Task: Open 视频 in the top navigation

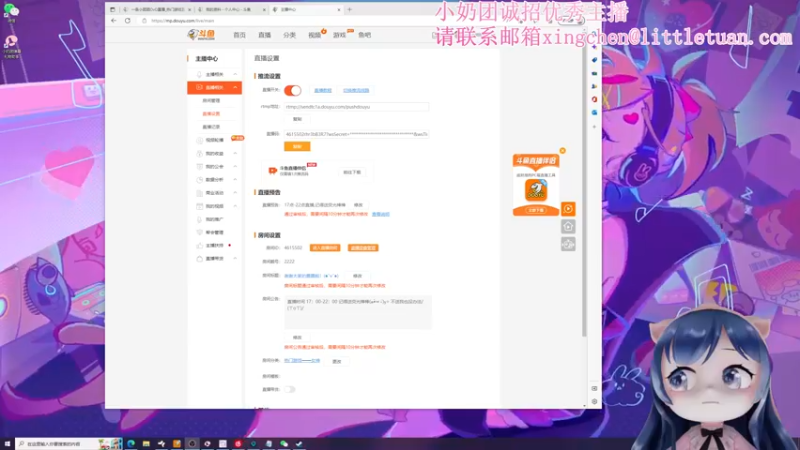Action: (x=314, y=35)
